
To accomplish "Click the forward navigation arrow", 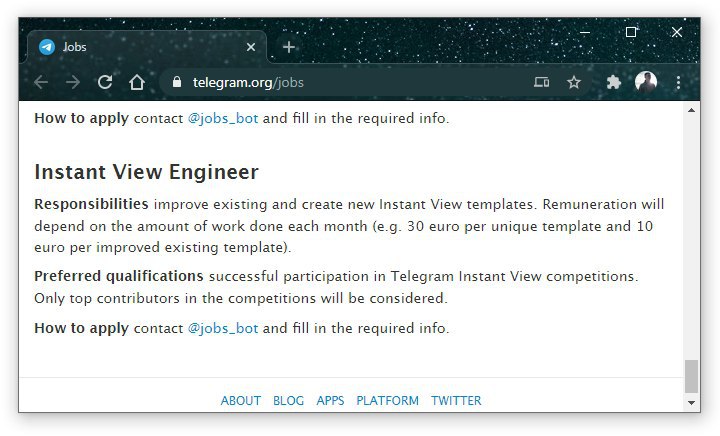I will click(73, 83).
